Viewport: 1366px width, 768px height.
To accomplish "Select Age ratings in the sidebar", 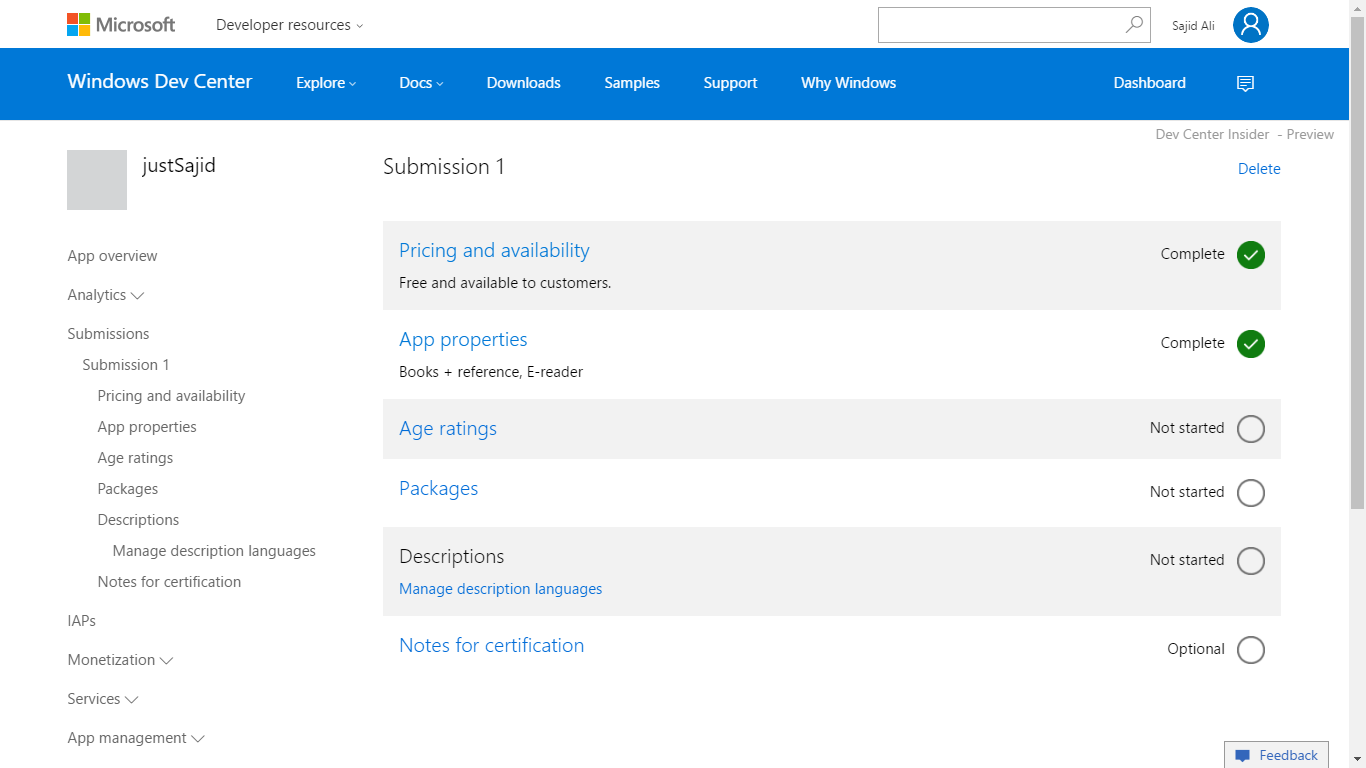I will click(135, 458).
